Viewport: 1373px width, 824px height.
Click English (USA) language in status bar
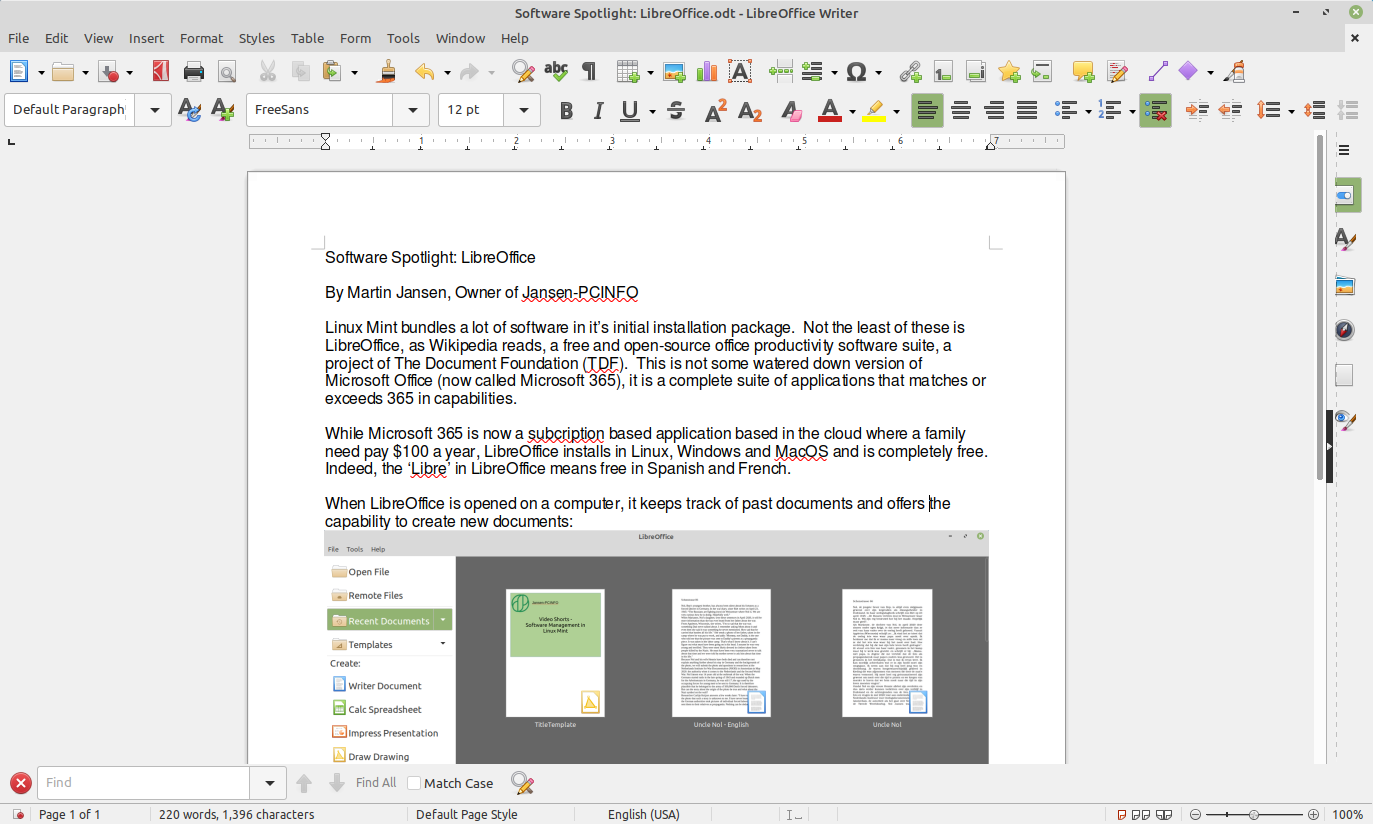coord(644,814)
